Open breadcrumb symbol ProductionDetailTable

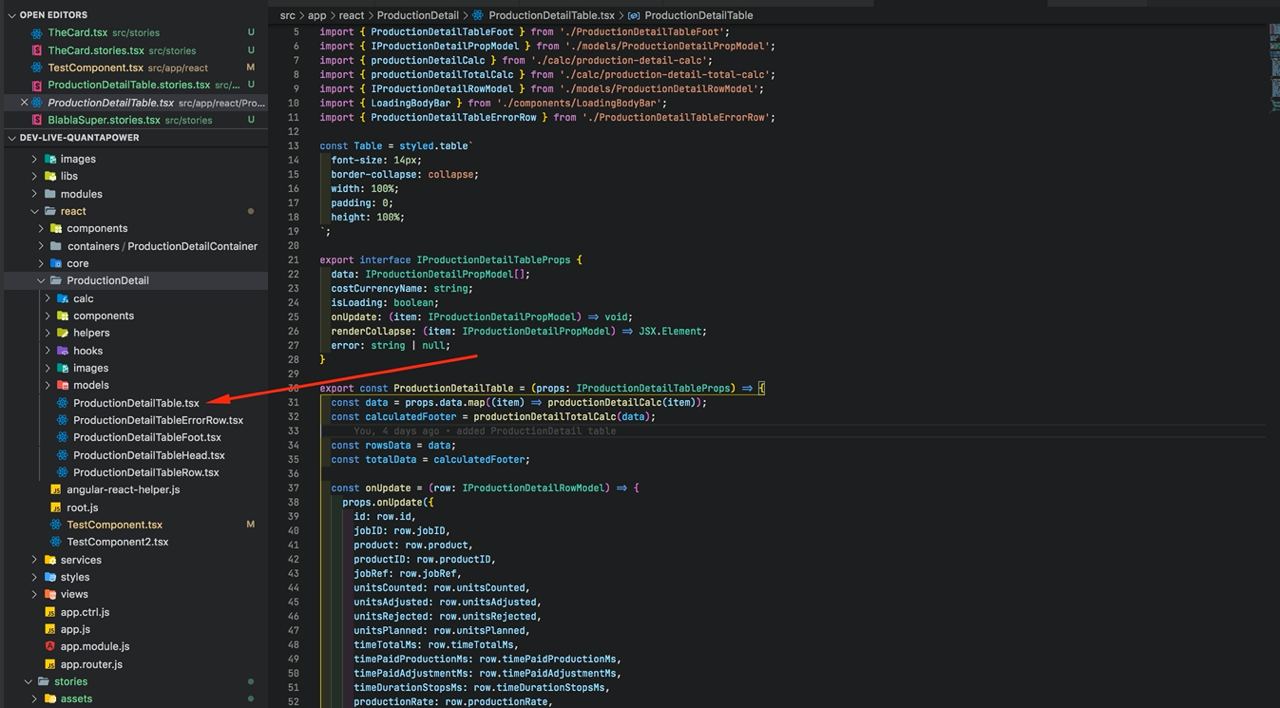point(699,15)
